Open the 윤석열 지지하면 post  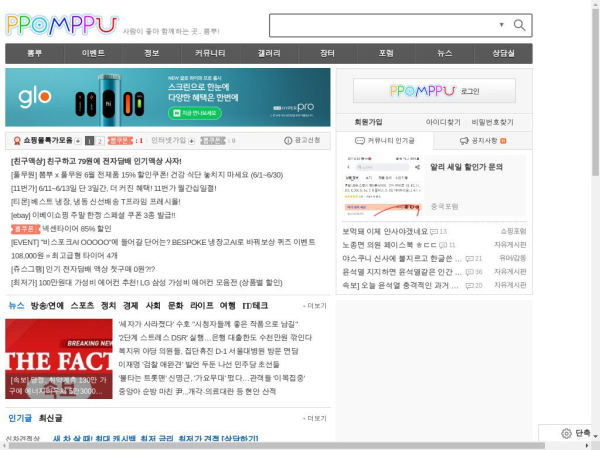point(402,272)
